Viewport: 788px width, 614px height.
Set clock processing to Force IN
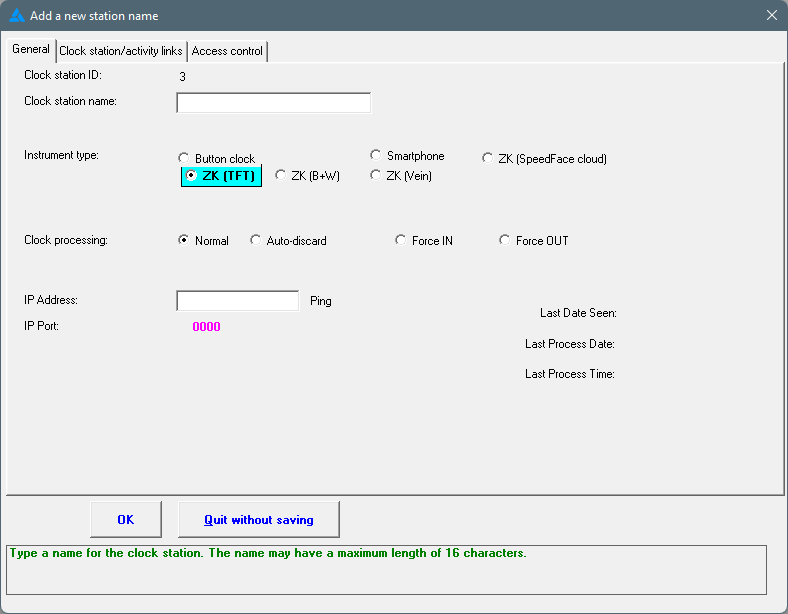tap(424, 241)
